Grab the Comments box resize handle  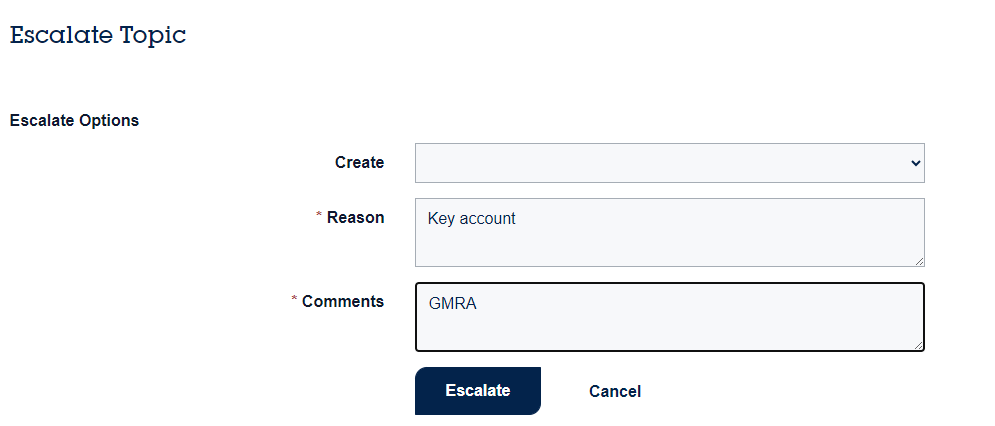coord(918,345)
